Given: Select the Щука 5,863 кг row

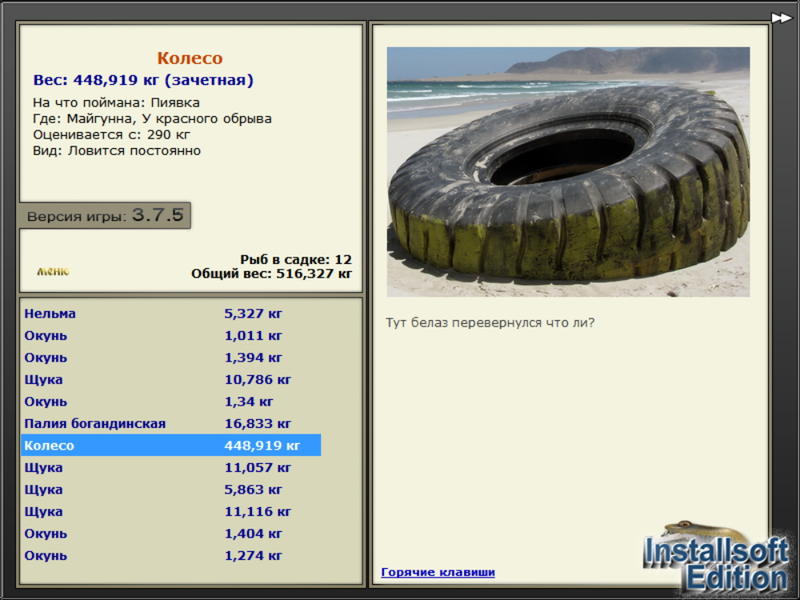Looking at the screenshot, I should pyautogui.click(x=171, y=489).
